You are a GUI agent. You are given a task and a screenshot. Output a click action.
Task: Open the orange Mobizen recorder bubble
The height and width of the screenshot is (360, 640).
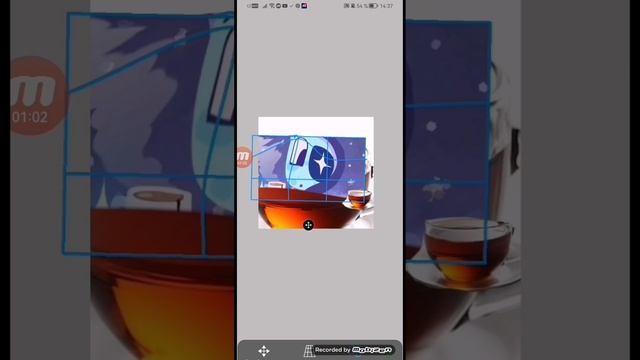pos(243,157)
